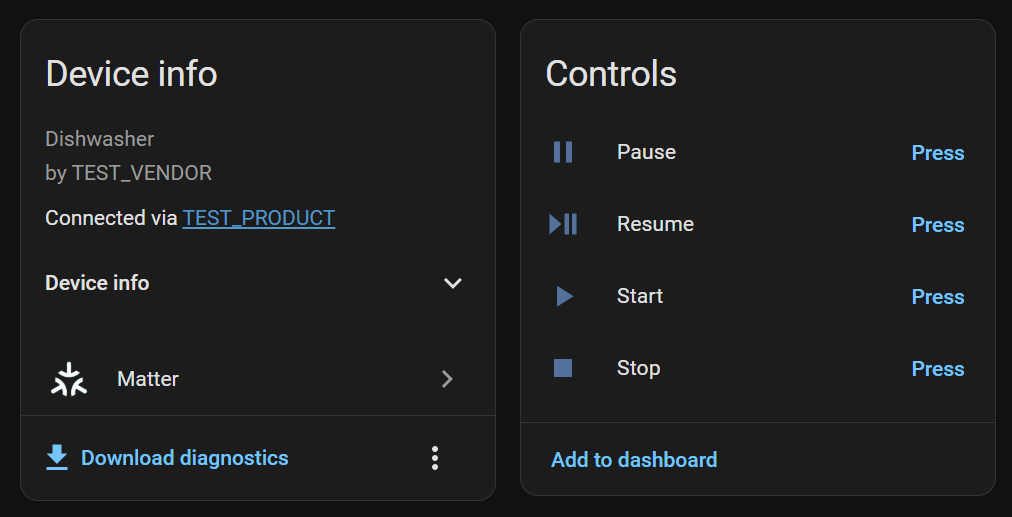Click the download arrow icon
Screen dimensions: 1012x517
[57, 458]
